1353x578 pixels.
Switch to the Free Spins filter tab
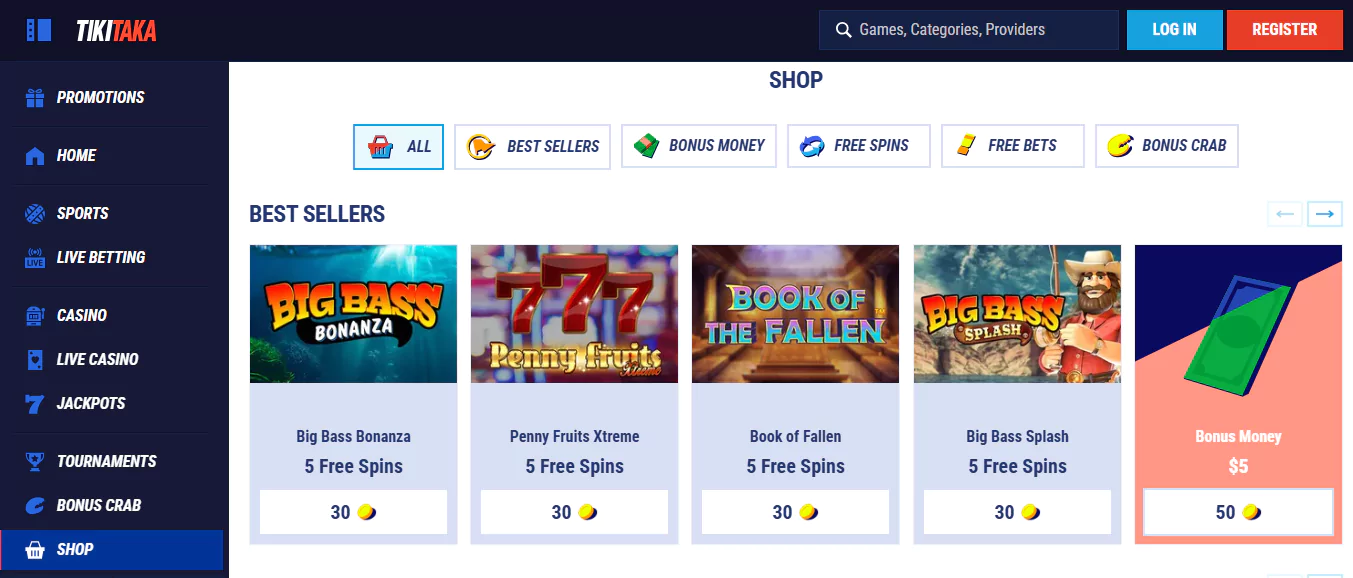(x=859, y=147)
